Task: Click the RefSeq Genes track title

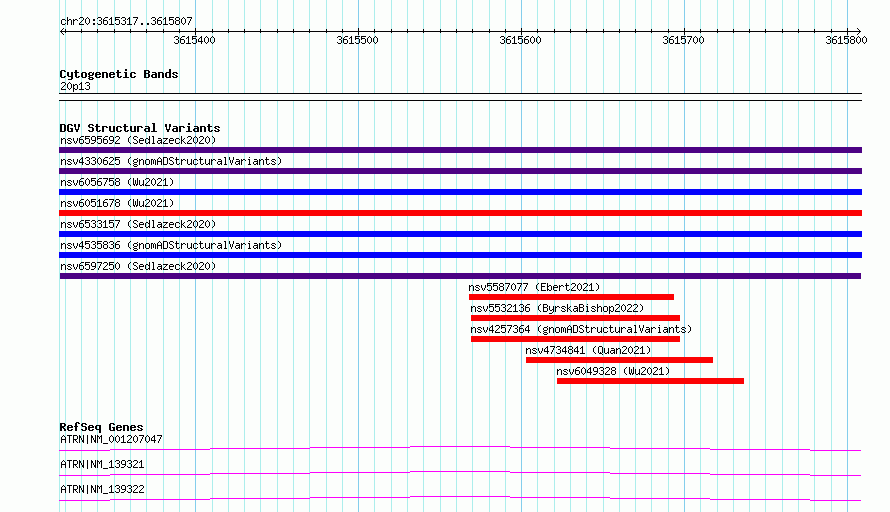Action: [x=101, y=427]
